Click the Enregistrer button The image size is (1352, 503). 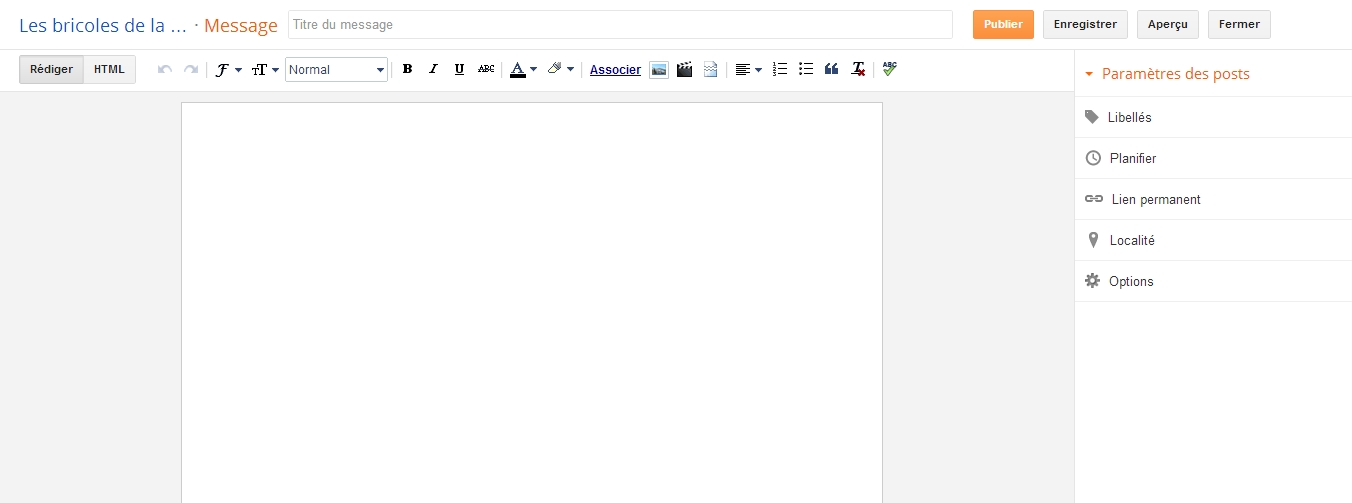click(1085, 24)
